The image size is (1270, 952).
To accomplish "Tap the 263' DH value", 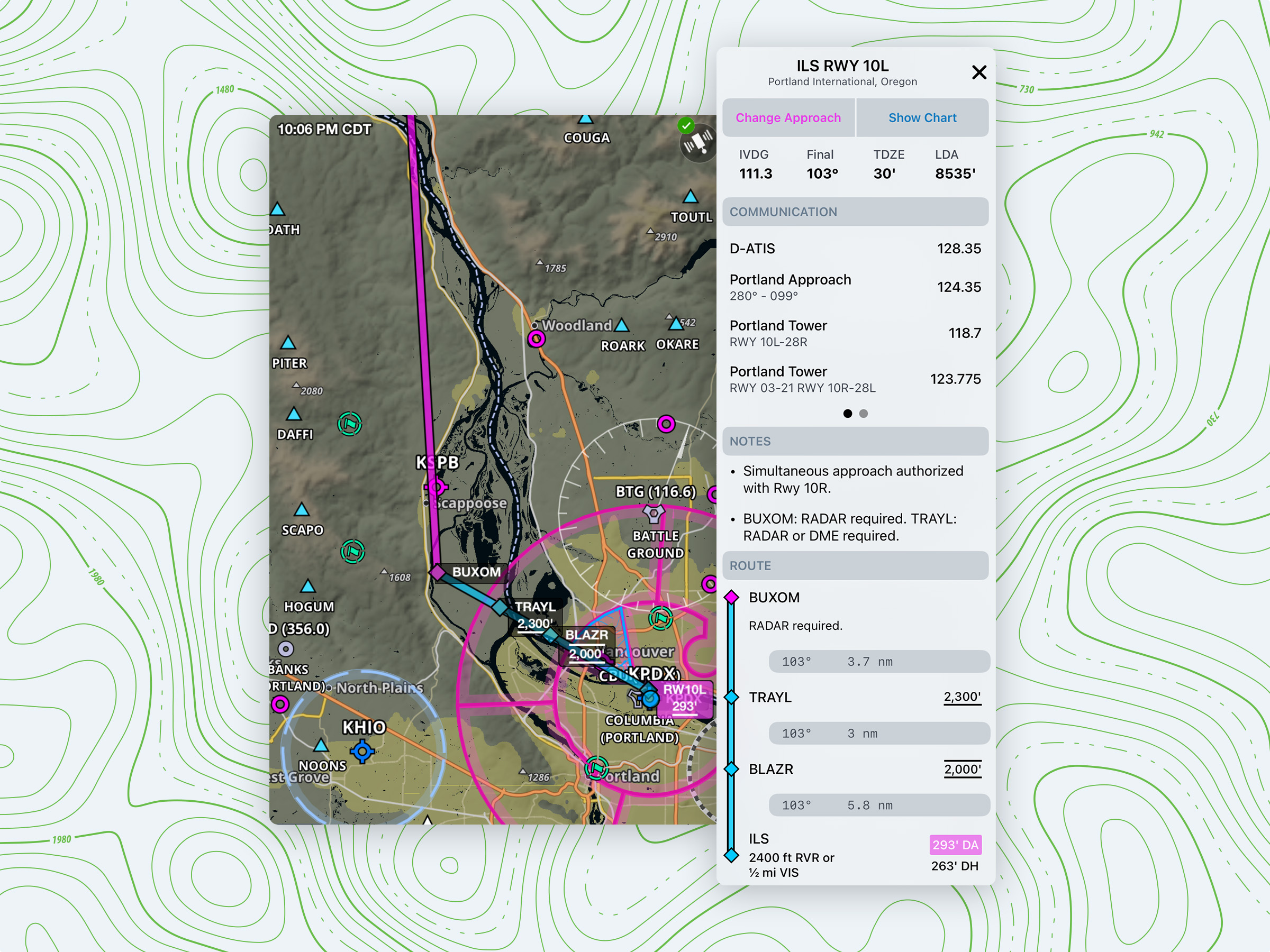I will coord(955,866).
